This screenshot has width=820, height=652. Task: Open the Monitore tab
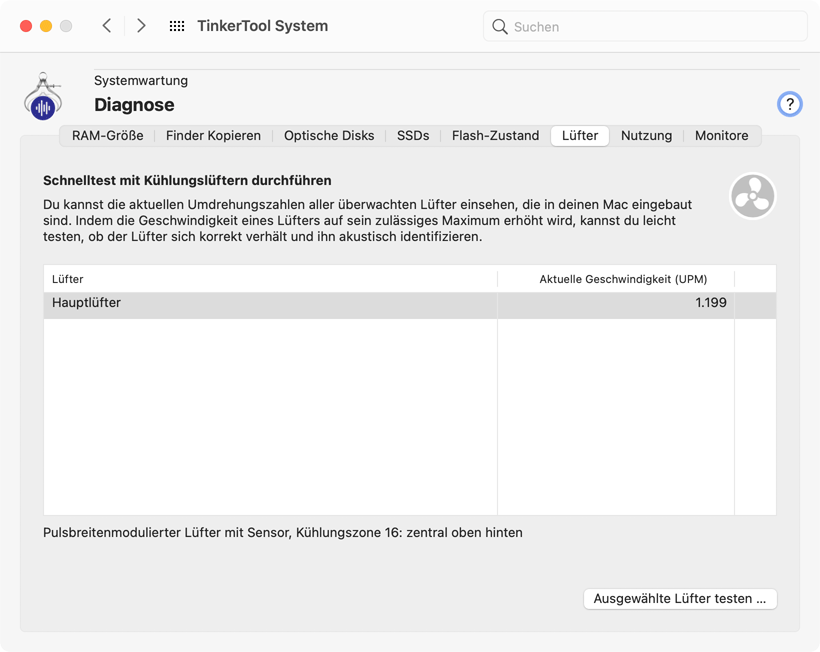pyautogui.click(x=721, y=135)
